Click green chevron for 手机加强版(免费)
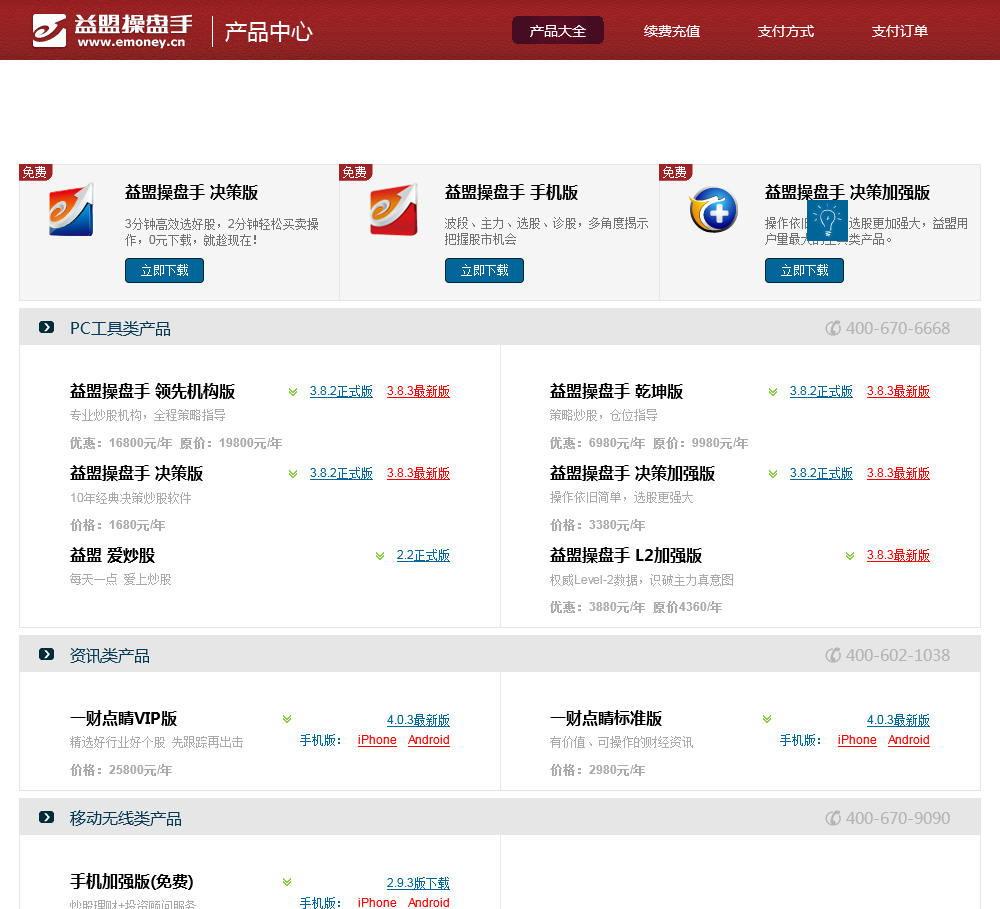Image resolution: width=1000 pixels, height=909 pixels. coord(287,882)
